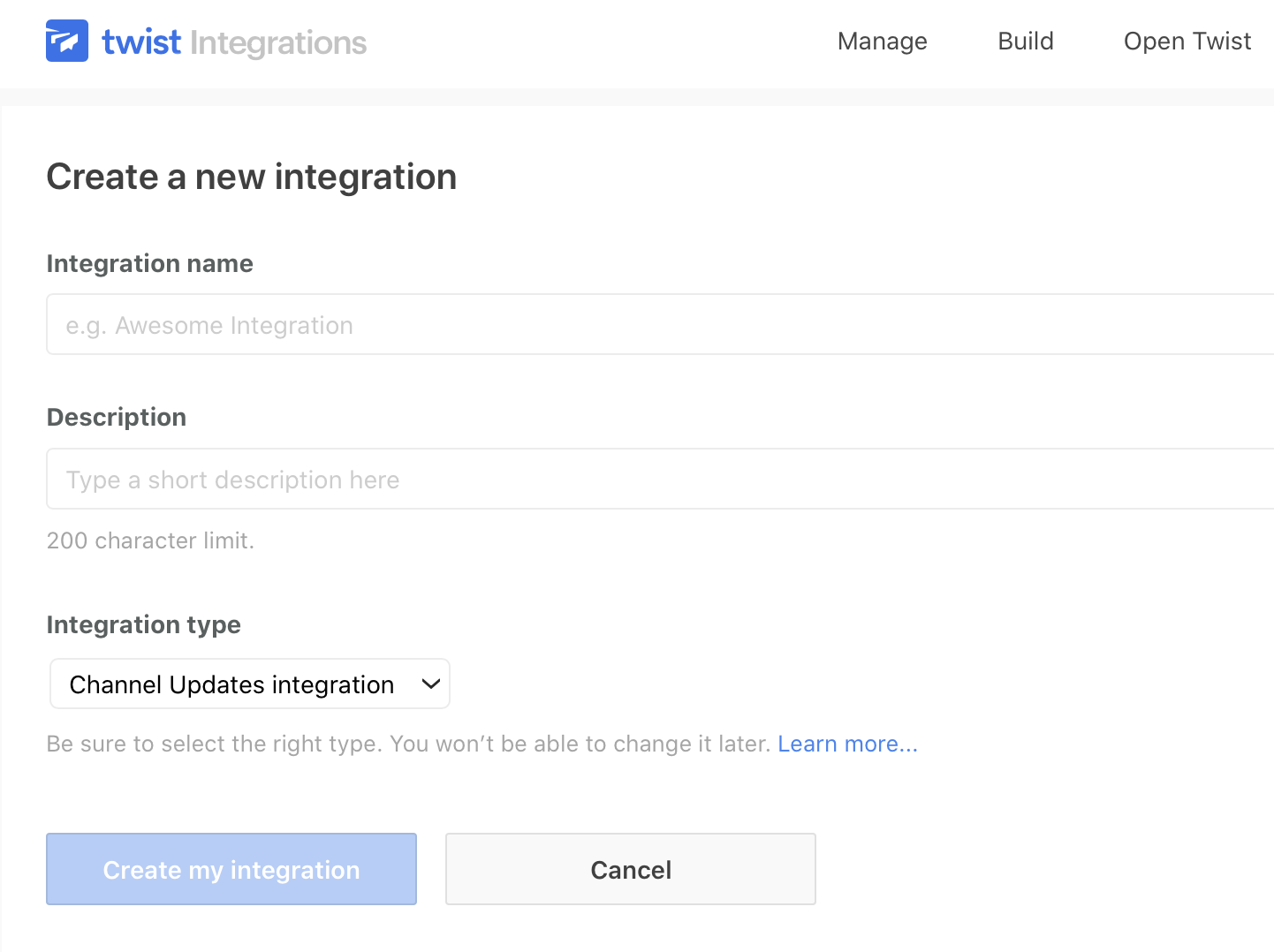The image size is (1274, 952).
Task: Click Create my integration button
Action: point(231,869)
